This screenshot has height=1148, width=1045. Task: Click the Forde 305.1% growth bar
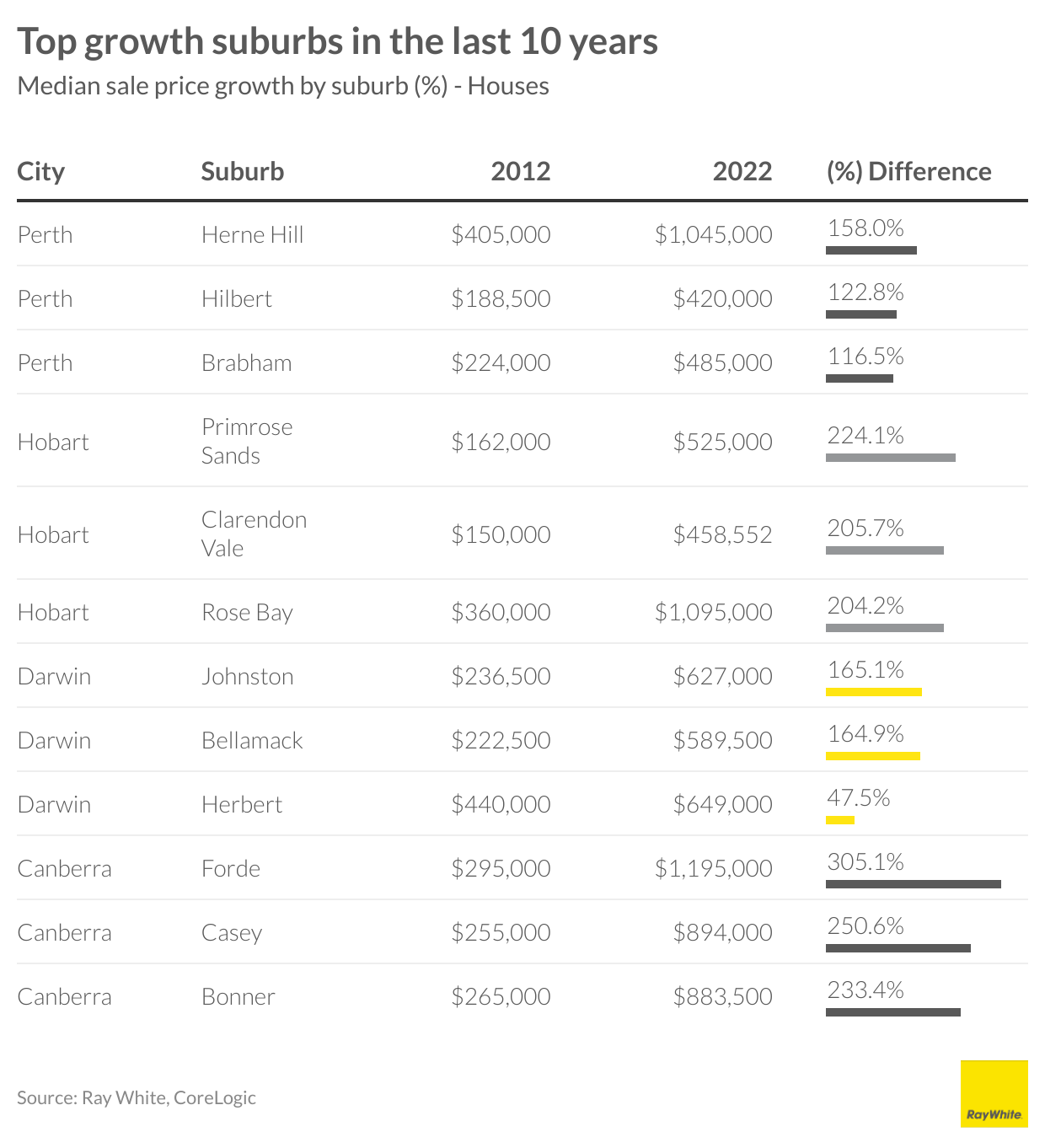(913, 884)
